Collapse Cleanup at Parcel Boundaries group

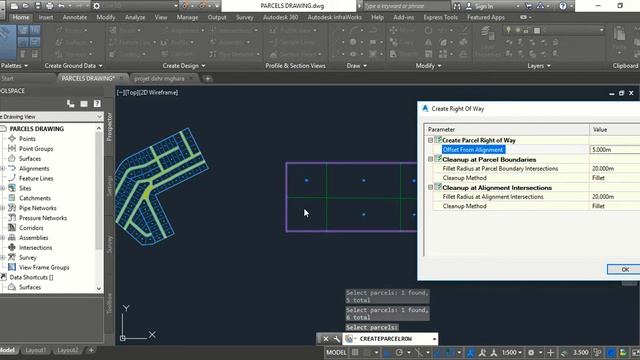tap(430, 159)
